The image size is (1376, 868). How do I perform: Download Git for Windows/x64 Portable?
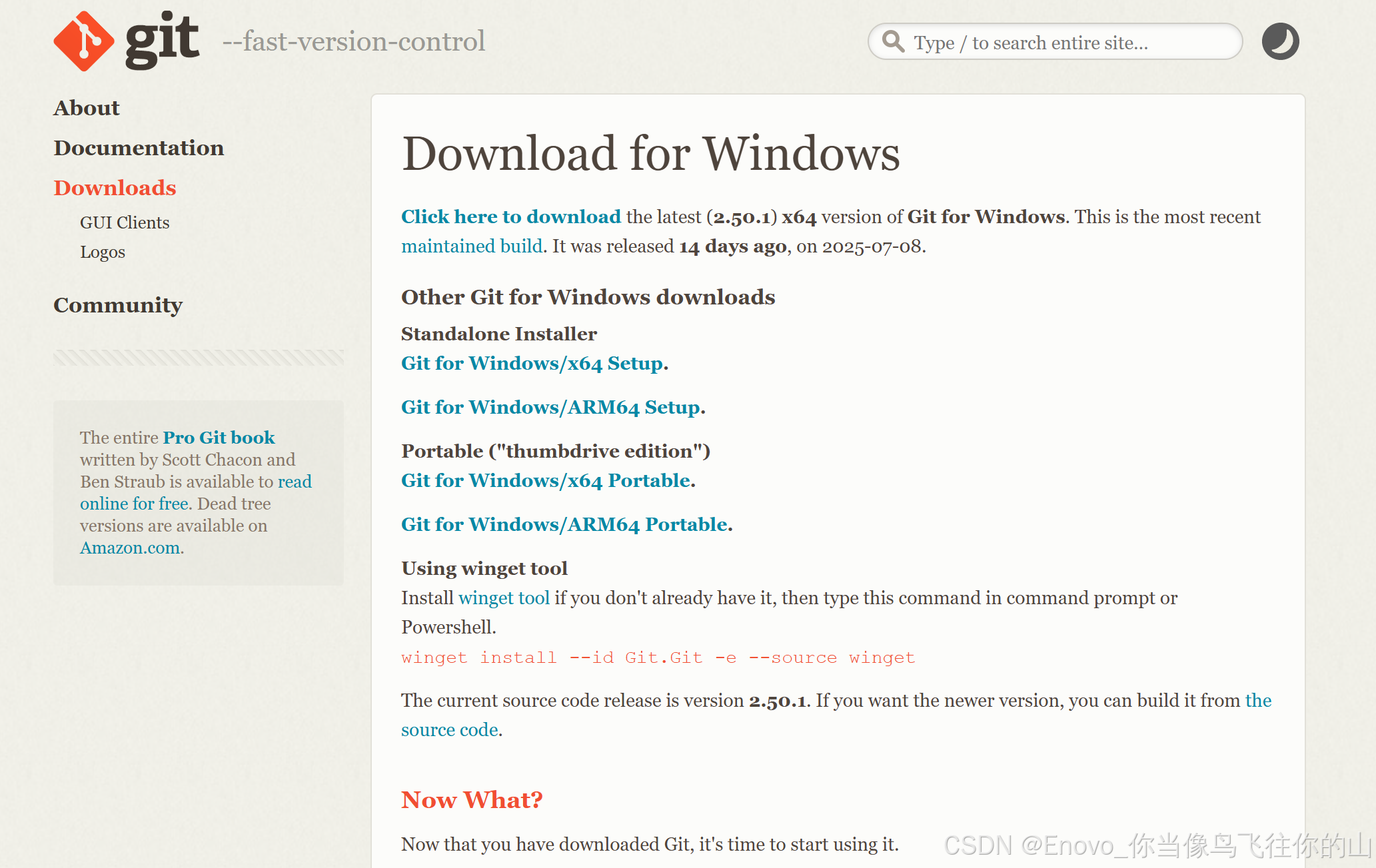[546, 480]
